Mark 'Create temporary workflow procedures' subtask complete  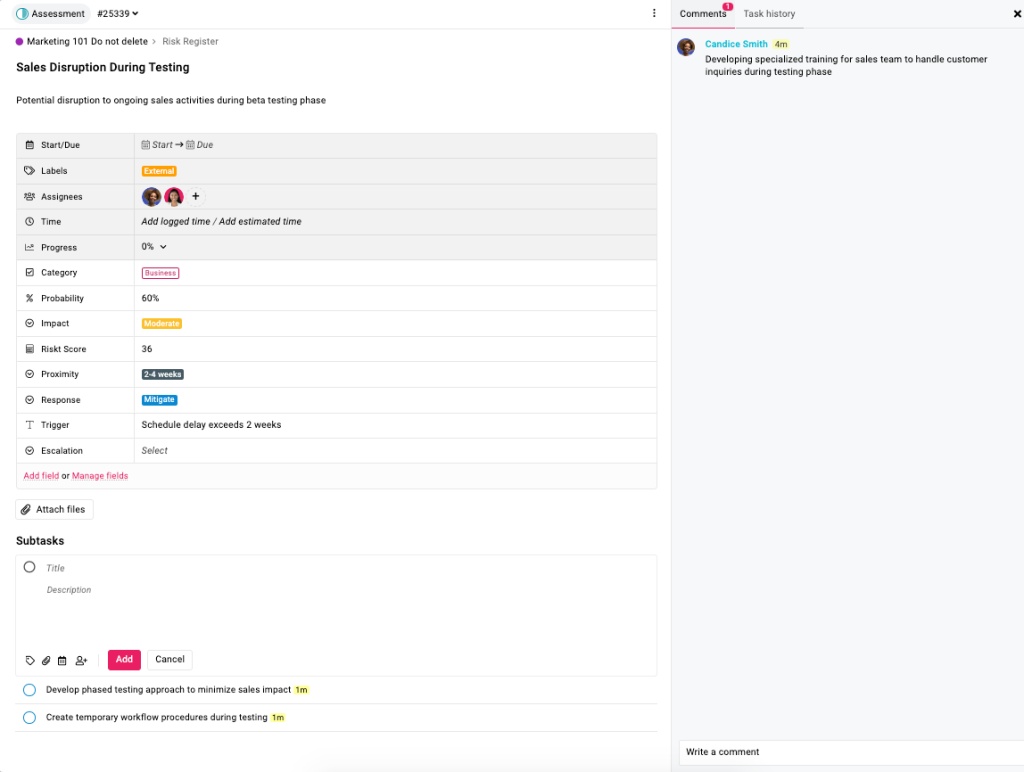pos(29,718)
